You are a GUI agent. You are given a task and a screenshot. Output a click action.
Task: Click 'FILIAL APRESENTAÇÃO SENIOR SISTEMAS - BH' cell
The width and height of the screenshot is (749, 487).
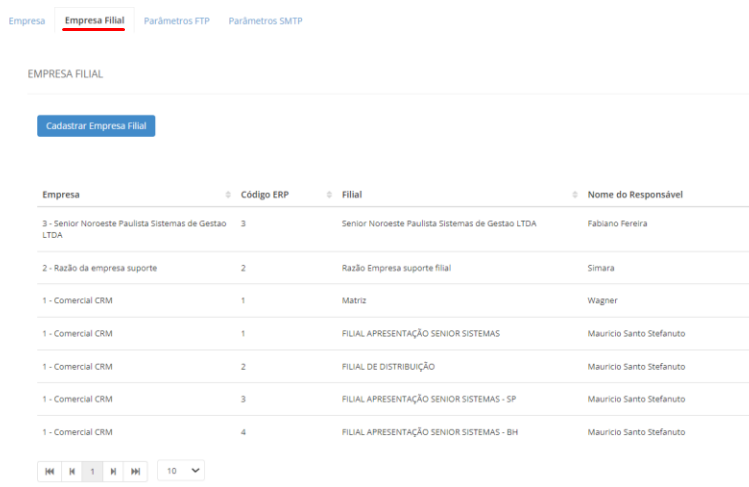click(x=429, y=432)
